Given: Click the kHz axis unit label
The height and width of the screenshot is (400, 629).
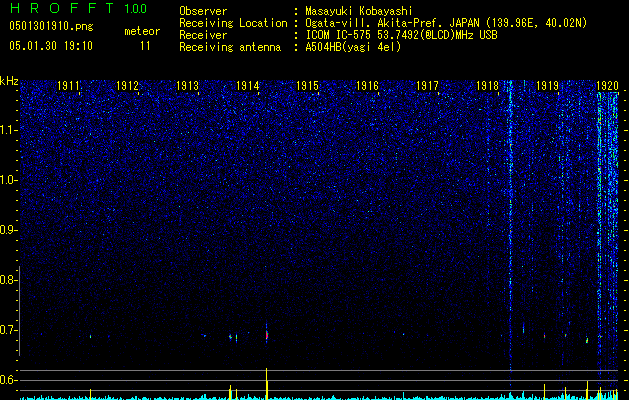Looking at the screenshot, I should [9, 81].
